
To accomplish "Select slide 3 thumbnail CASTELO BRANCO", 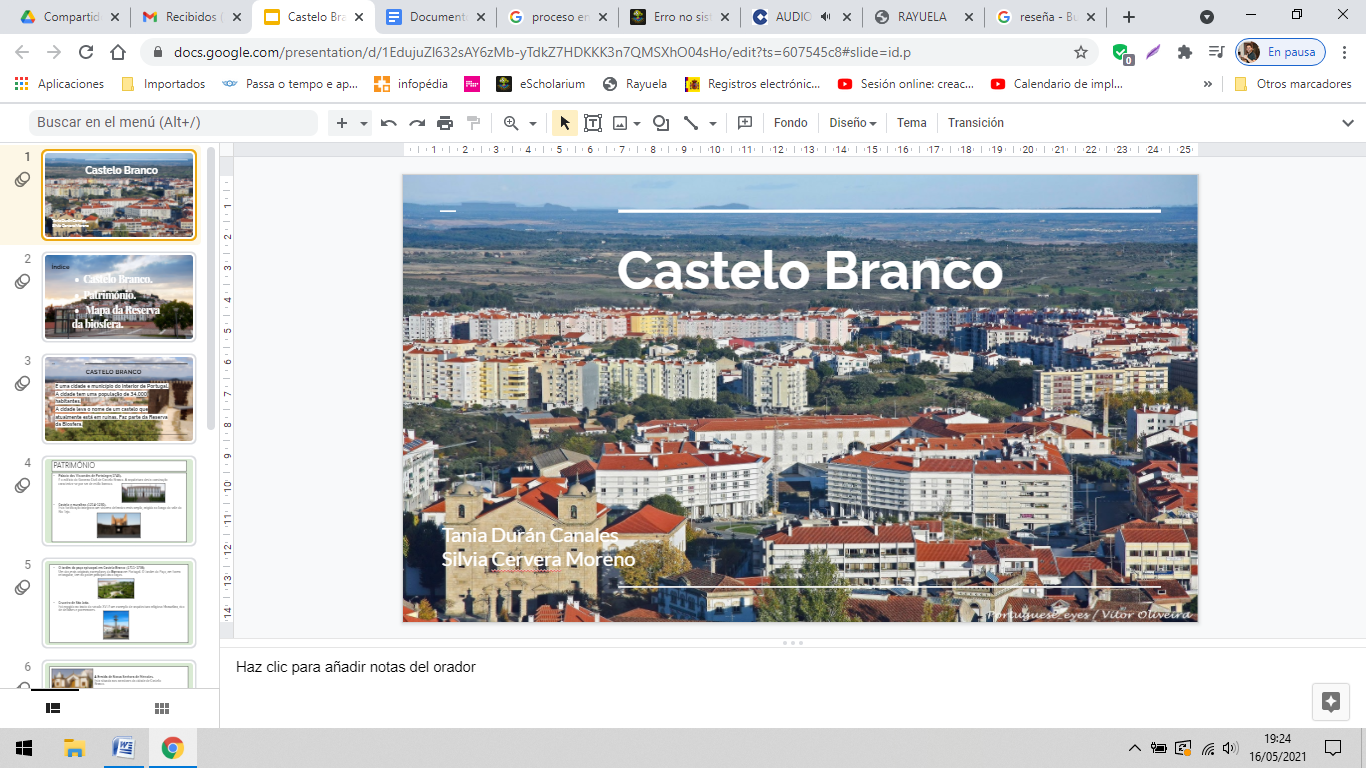I will [119, 399].
